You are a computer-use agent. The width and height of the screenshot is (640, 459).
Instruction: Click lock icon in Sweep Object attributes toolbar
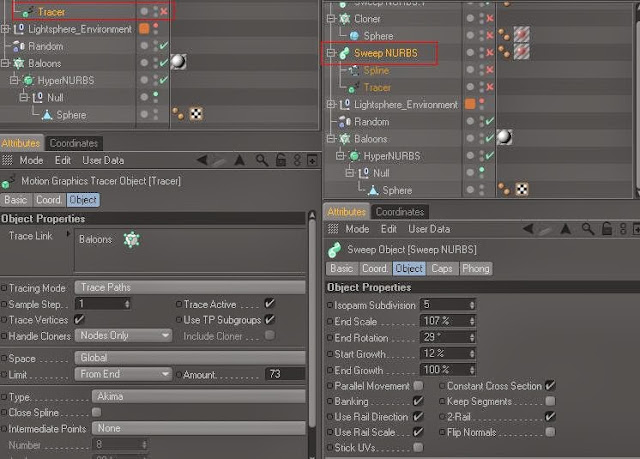tap(607, 228)
